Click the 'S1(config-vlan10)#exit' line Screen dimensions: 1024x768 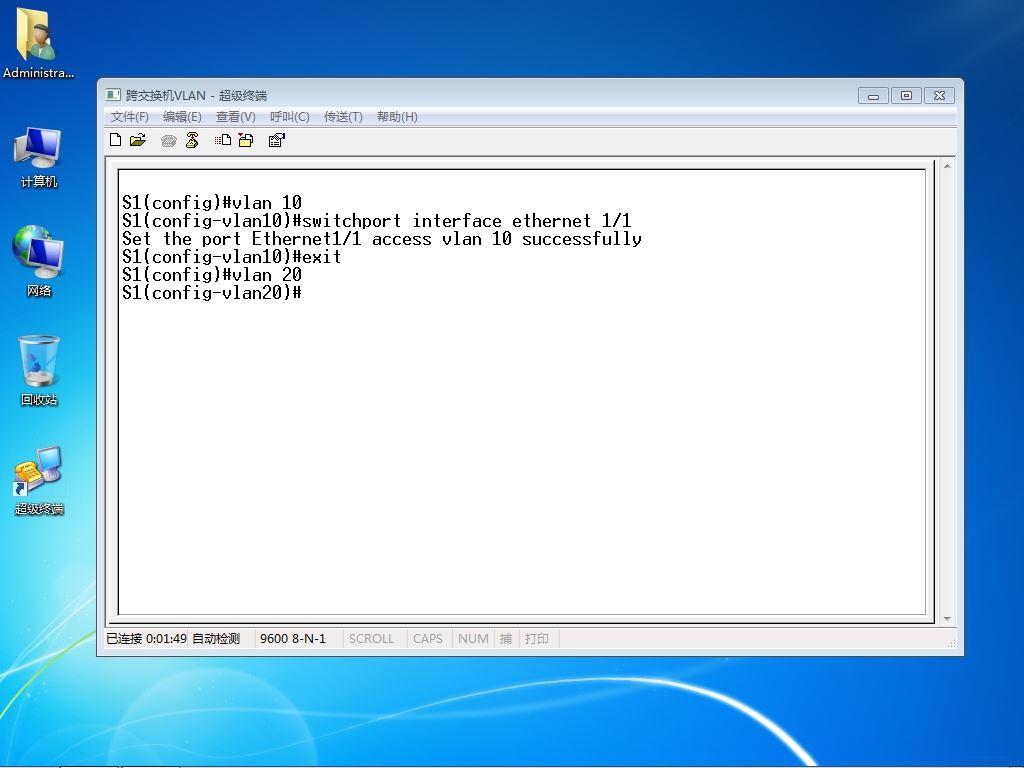(231, 257)
